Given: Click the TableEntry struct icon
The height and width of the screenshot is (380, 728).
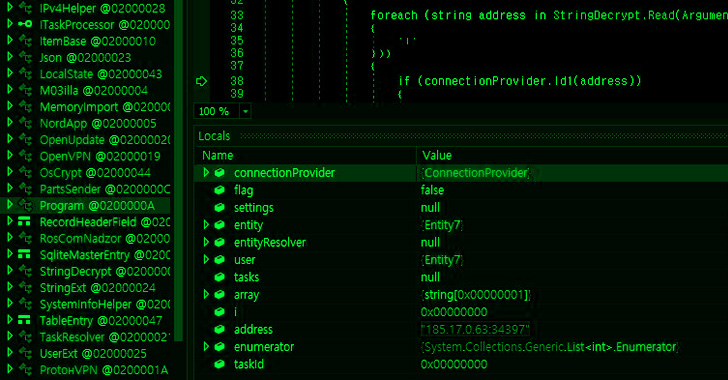Looking at the screenshot, I should tap(24, 320).
